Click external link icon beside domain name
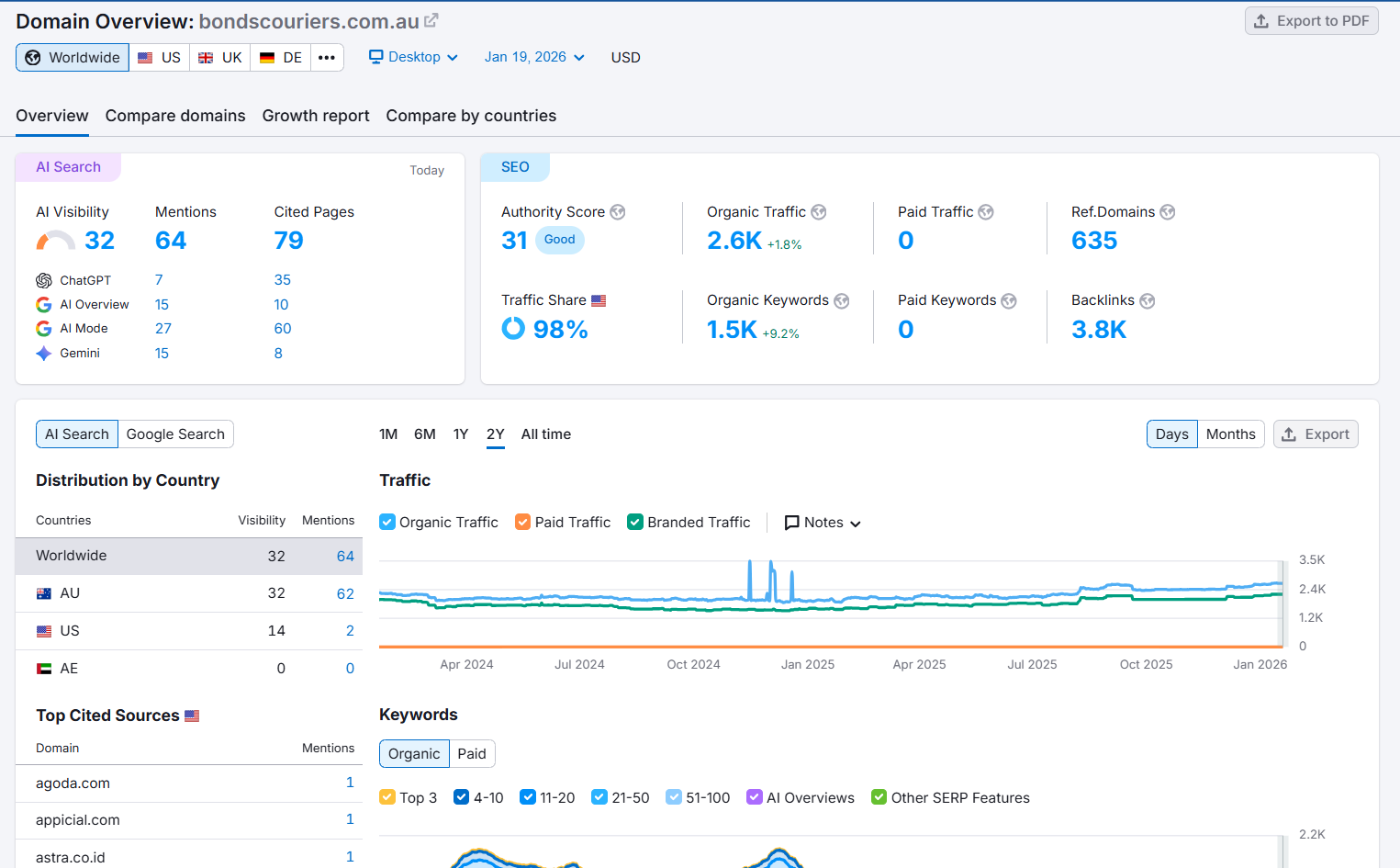 (x=431, y=20)
